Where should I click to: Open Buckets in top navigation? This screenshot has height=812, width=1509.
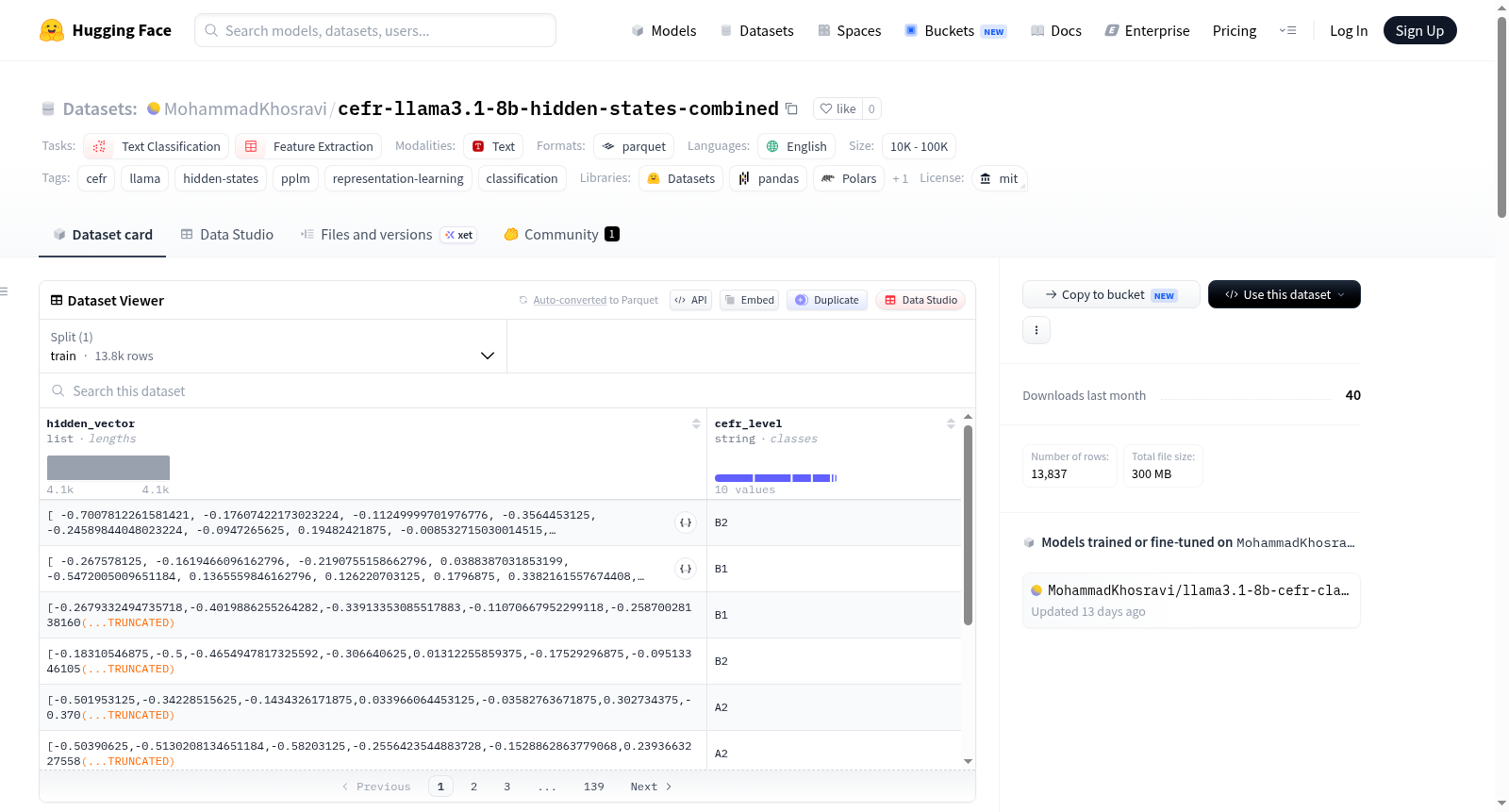(x=955, y=30)
